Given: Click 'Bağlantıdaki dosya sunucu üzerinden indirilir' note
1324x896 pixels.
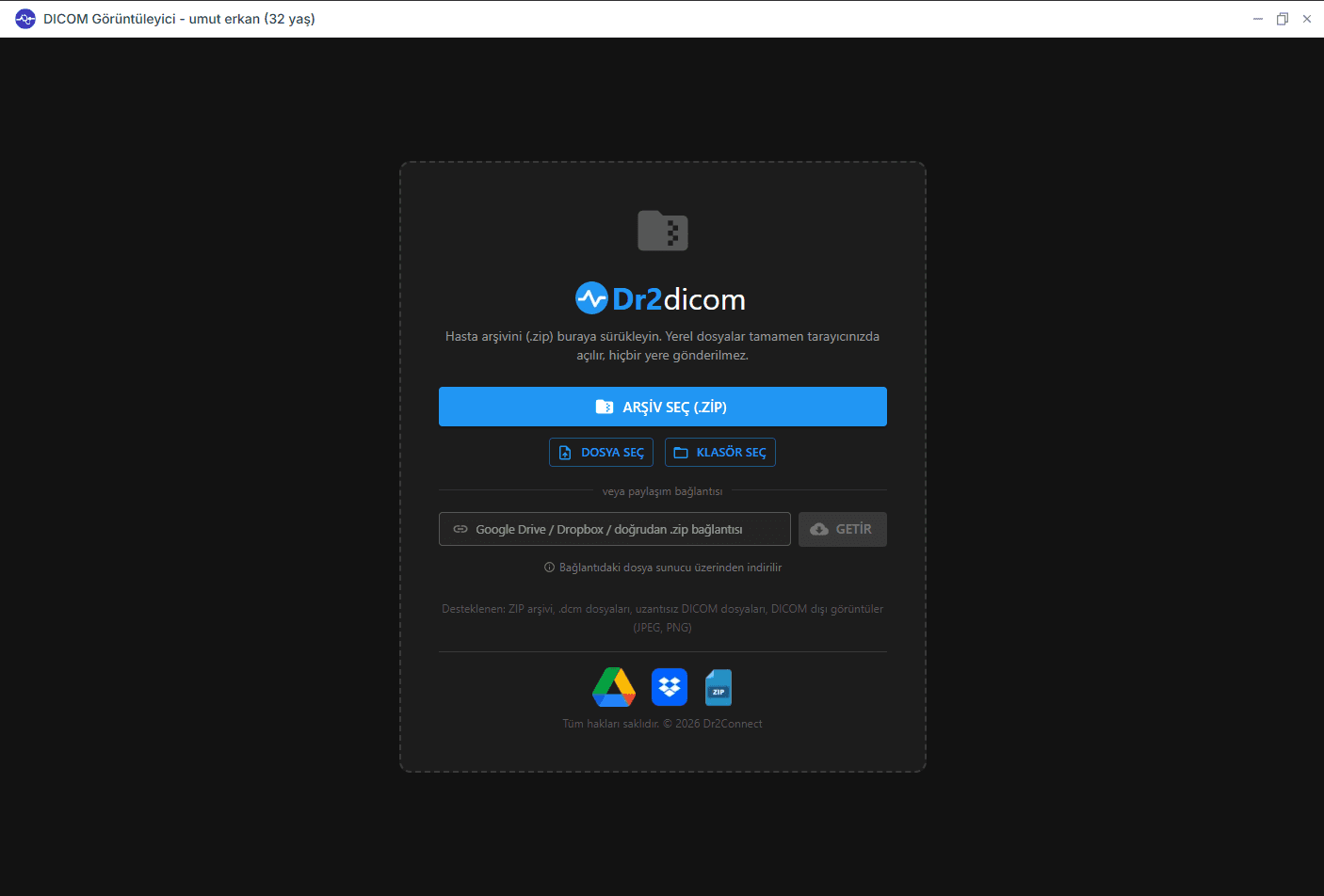Looking at the screenshot, I should coord(670,568).
